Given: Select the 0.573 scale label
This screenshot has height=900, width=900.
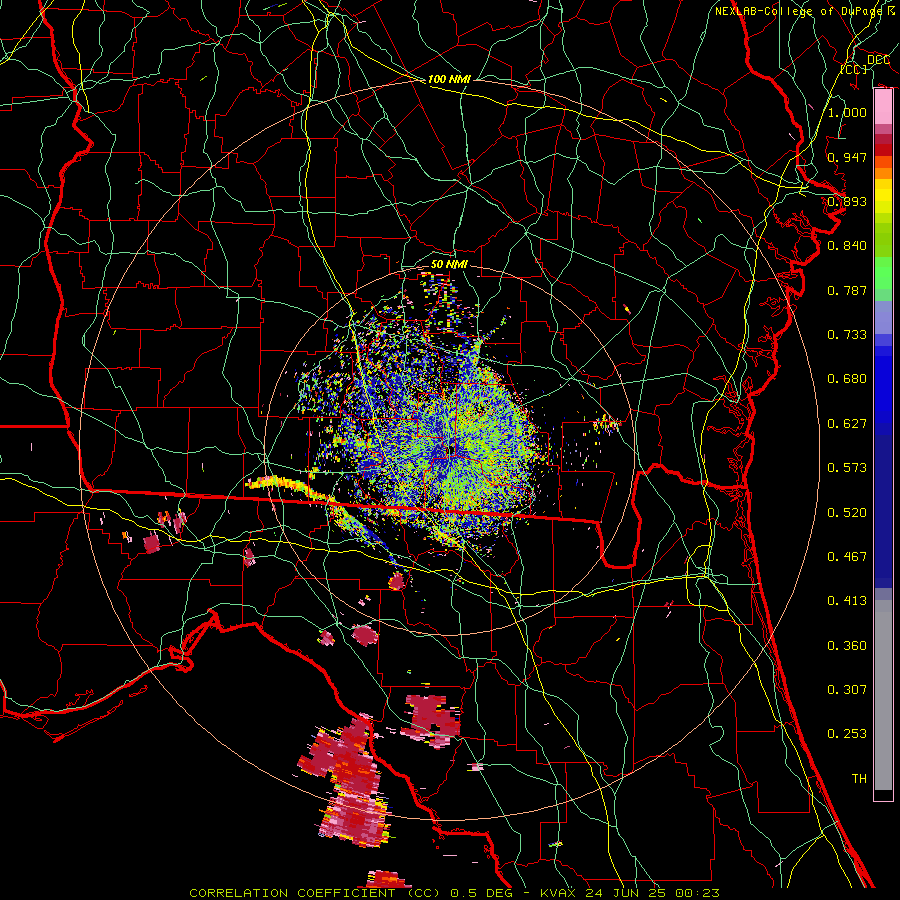Looking at the screenshot, I should 847,468.
